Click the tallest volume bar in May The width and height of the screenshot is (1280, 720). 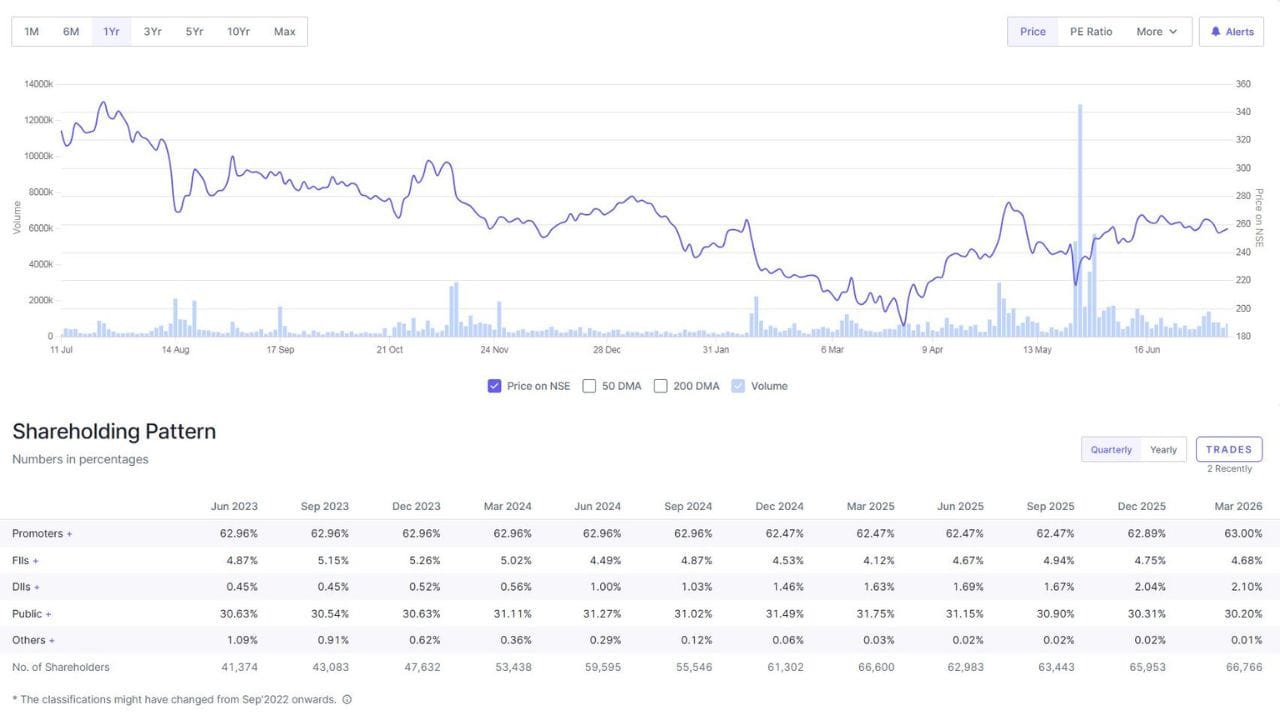(x=1080, y=220)
